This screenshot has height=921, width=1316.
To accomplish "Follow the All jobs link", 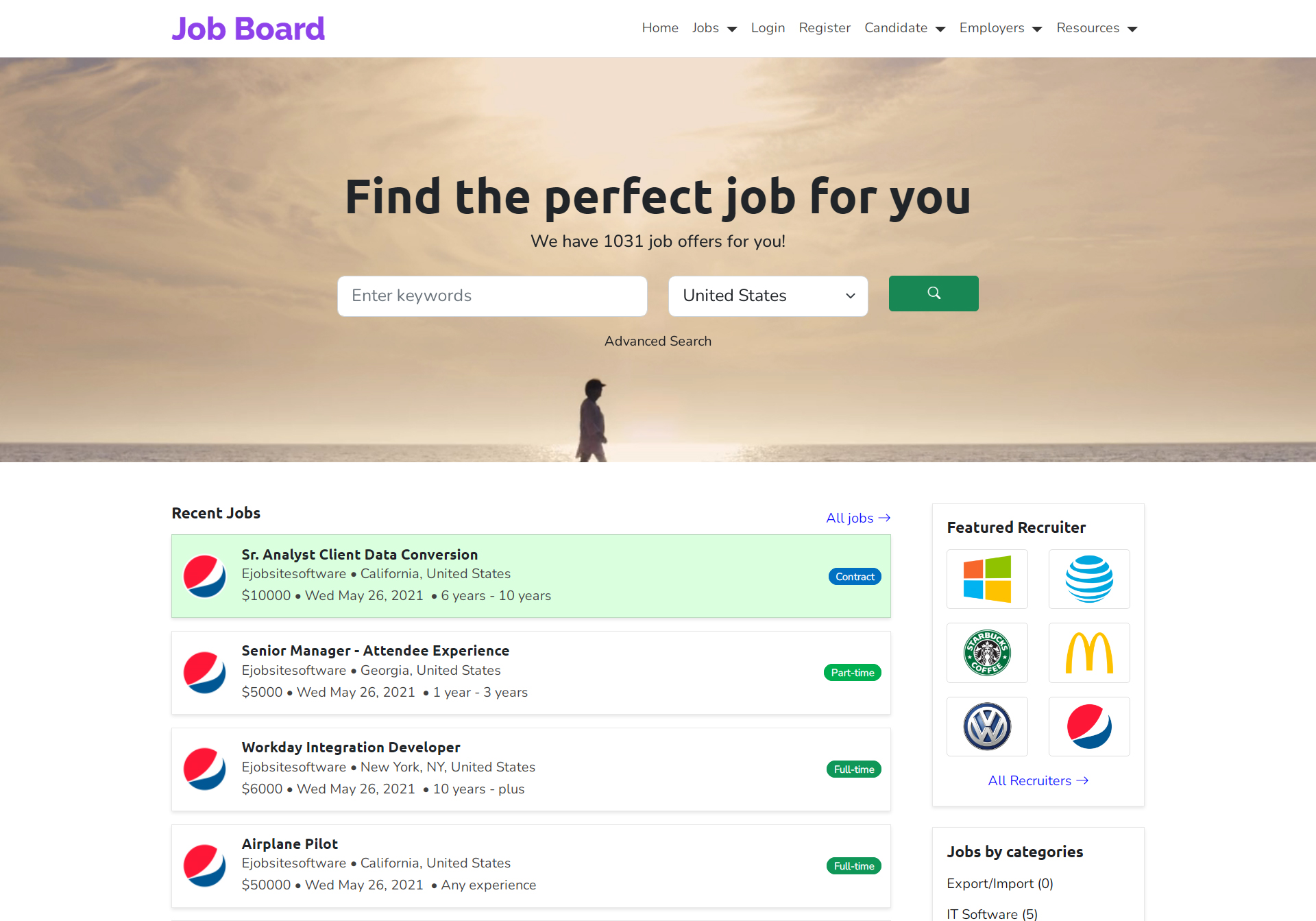I will tap(858, 518).
